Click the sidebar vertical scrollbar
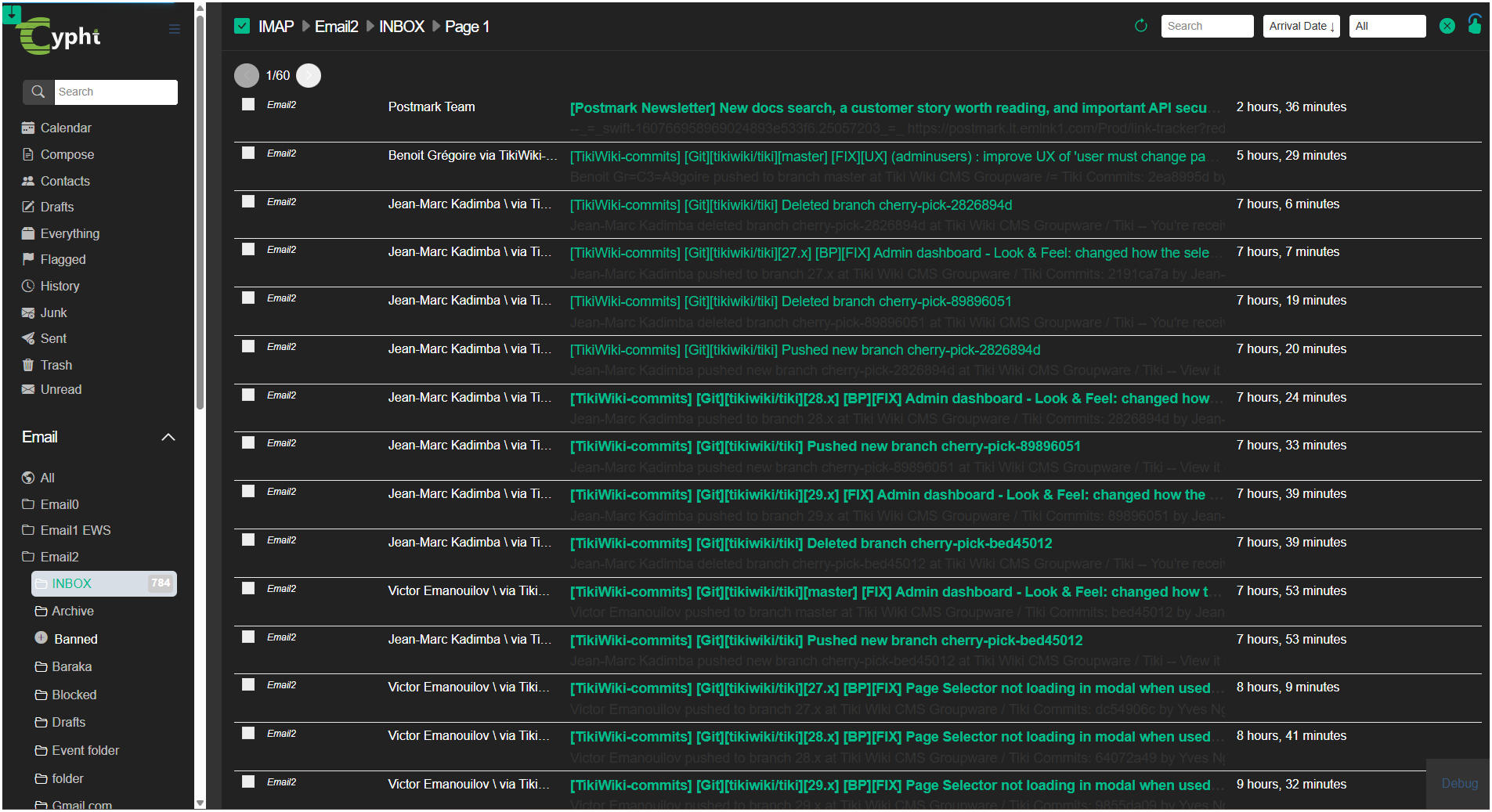 click(x=200, y=235)
